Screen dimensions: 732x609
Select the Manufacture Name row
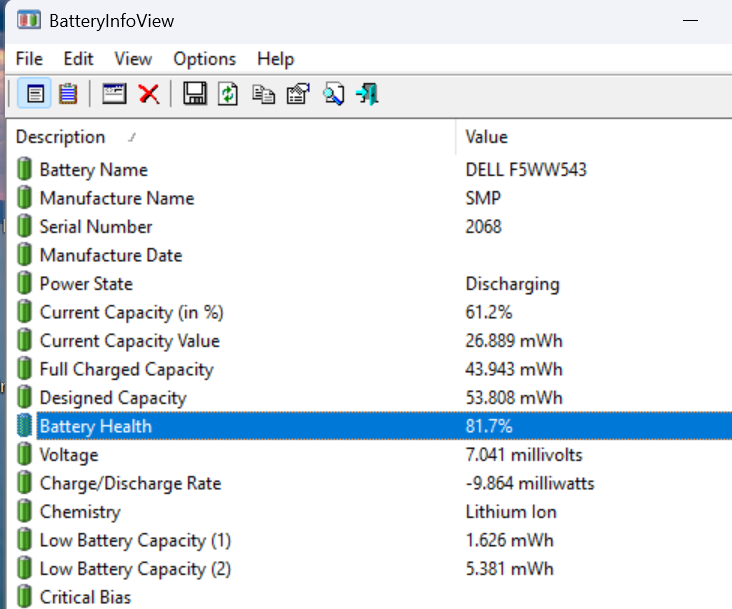click(369, 198)
